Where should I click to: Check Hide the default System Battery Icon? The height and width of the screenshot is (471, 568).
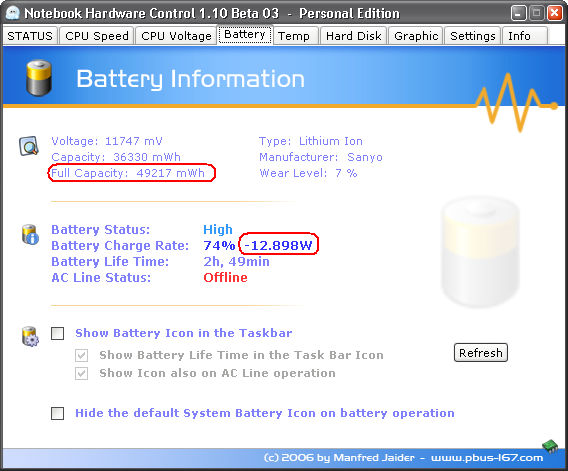(58, 413)
